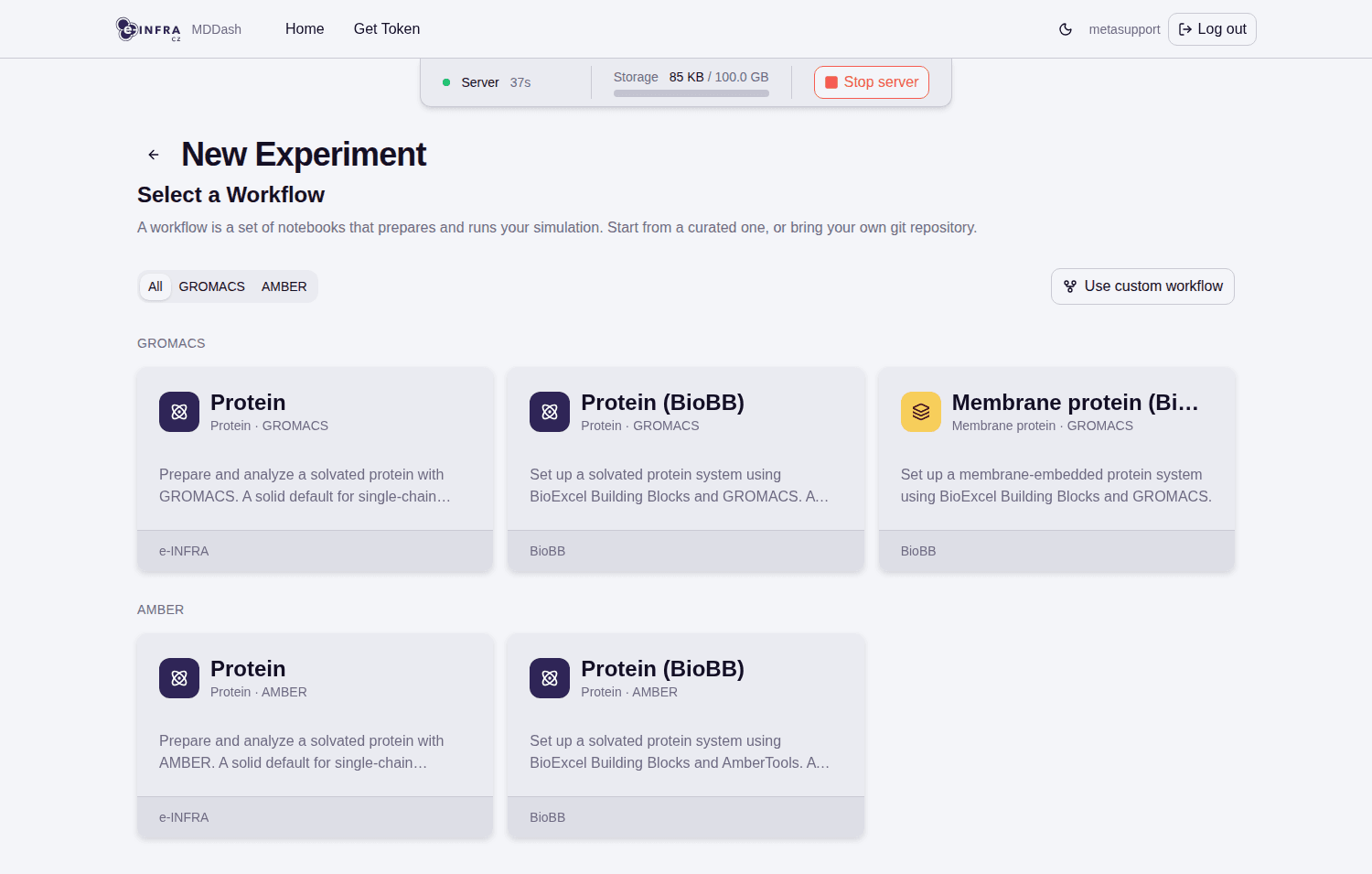Screen dimensions: 1372x874
Task: Select Protein (BioBB) GROMACS workflow title
Action: (x=663, y=403)
